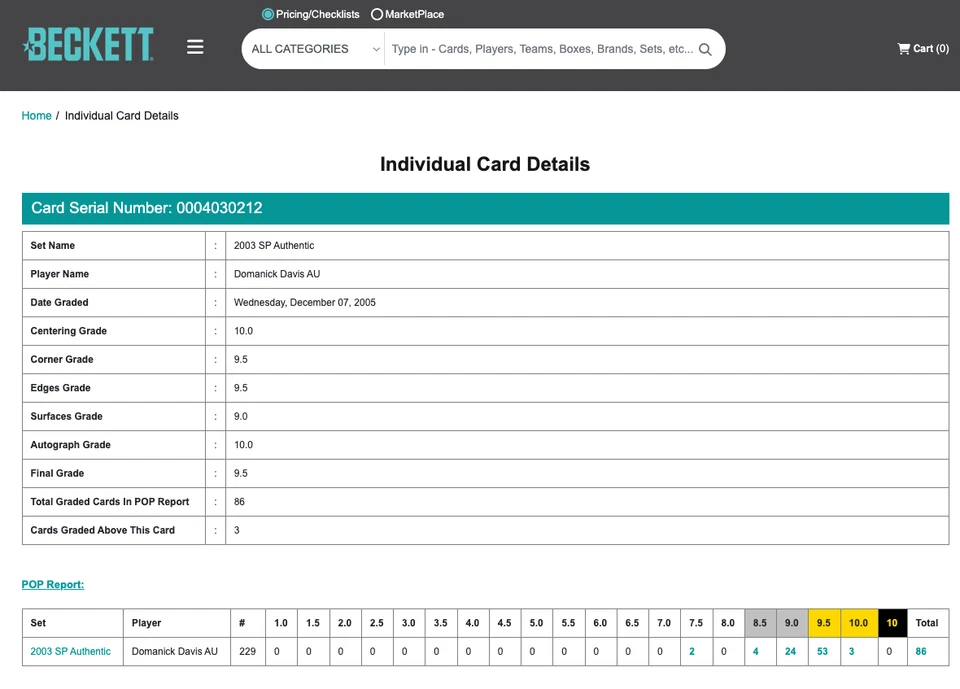Open the hamburger menu

195,47
